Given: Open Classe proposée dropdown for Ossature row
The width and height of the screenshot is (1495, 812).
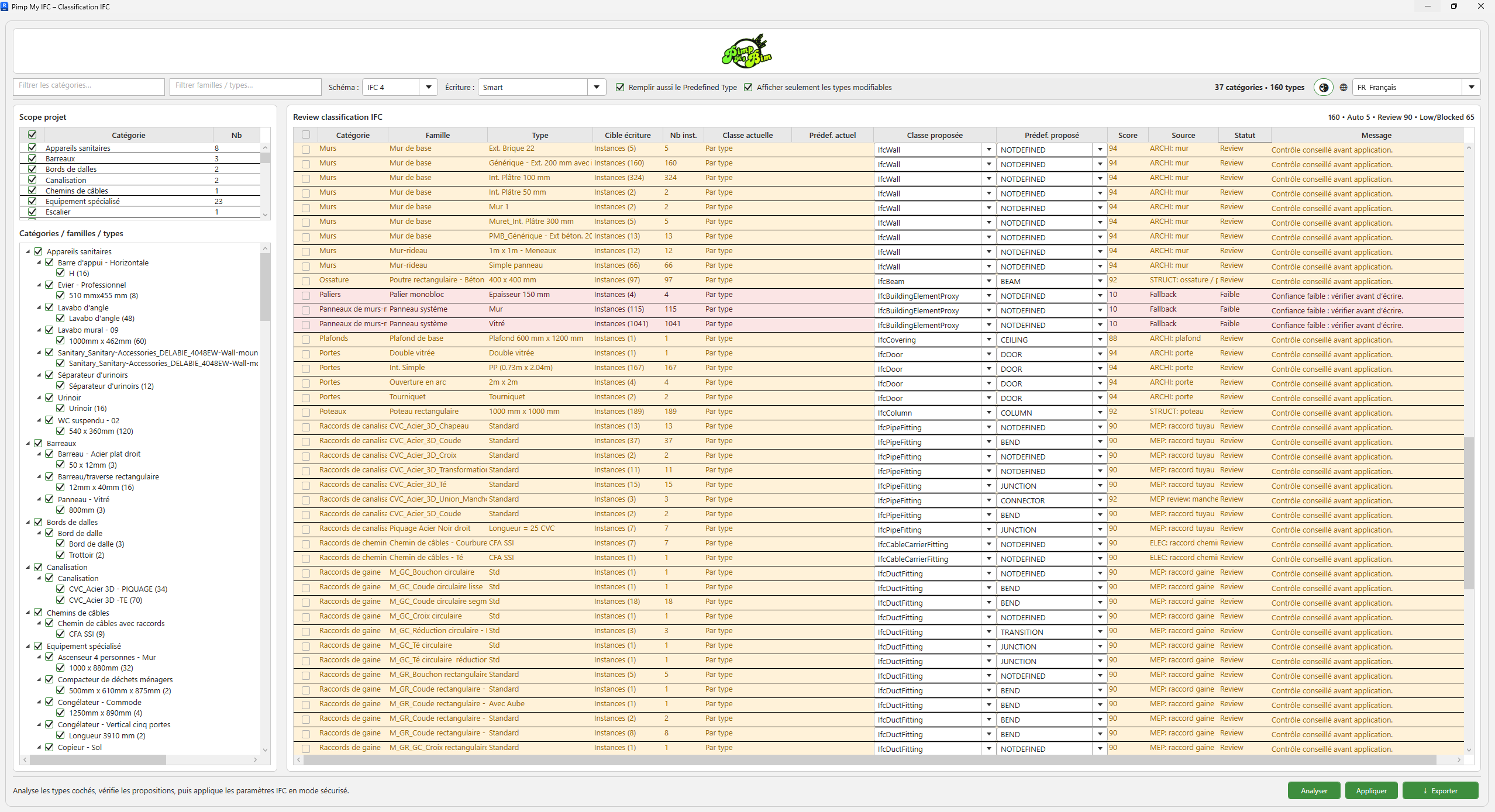Looking at the screenshot, I should coord(989,281).
